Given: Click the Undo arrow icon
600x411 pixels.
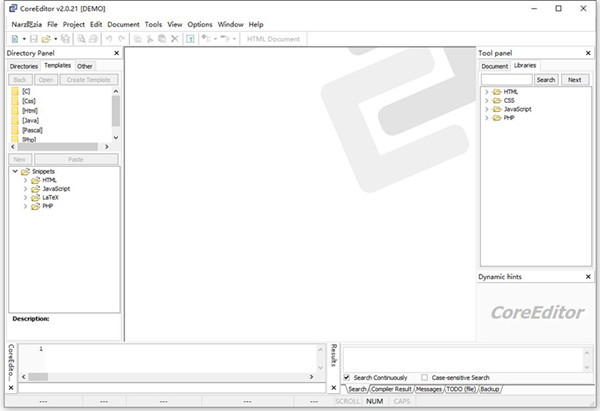Looking at the screenshot, I should coord(108,39).
